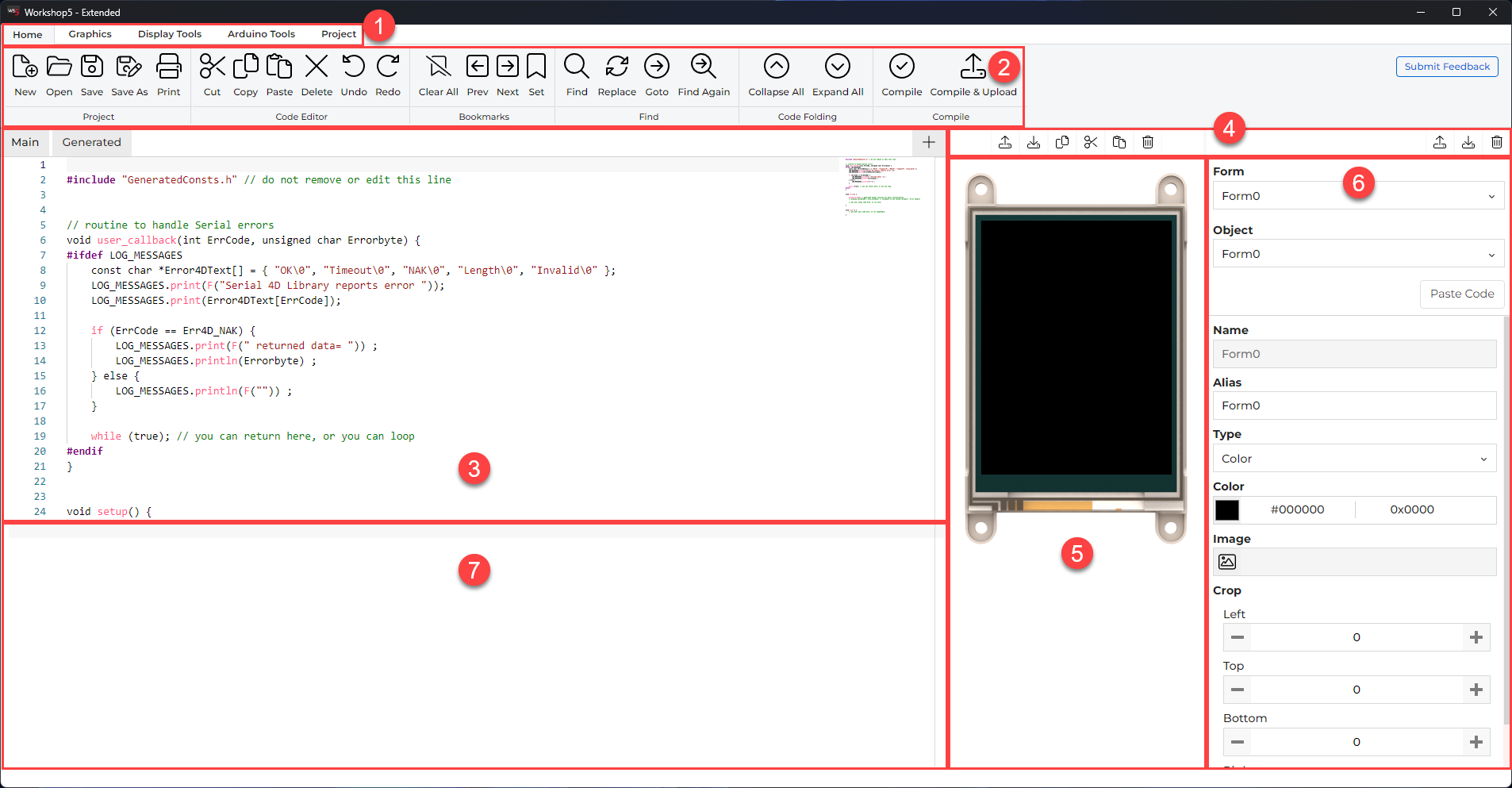The width and height of the screenshot is (1512, 788).
Task: Compile the project
Action: point(902,75)
